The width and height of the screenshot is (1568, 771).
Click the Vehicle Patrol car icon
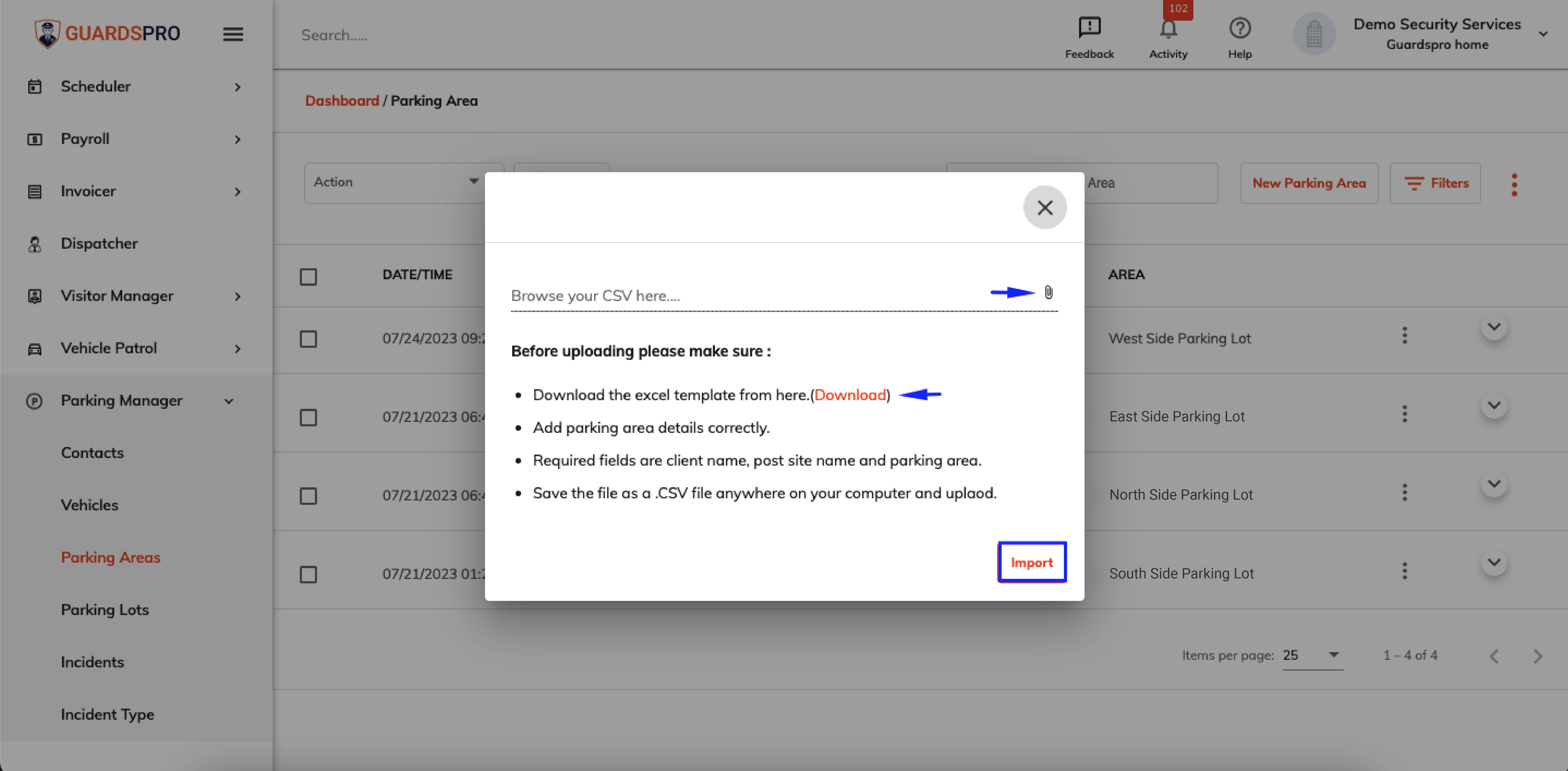[35, 349]
